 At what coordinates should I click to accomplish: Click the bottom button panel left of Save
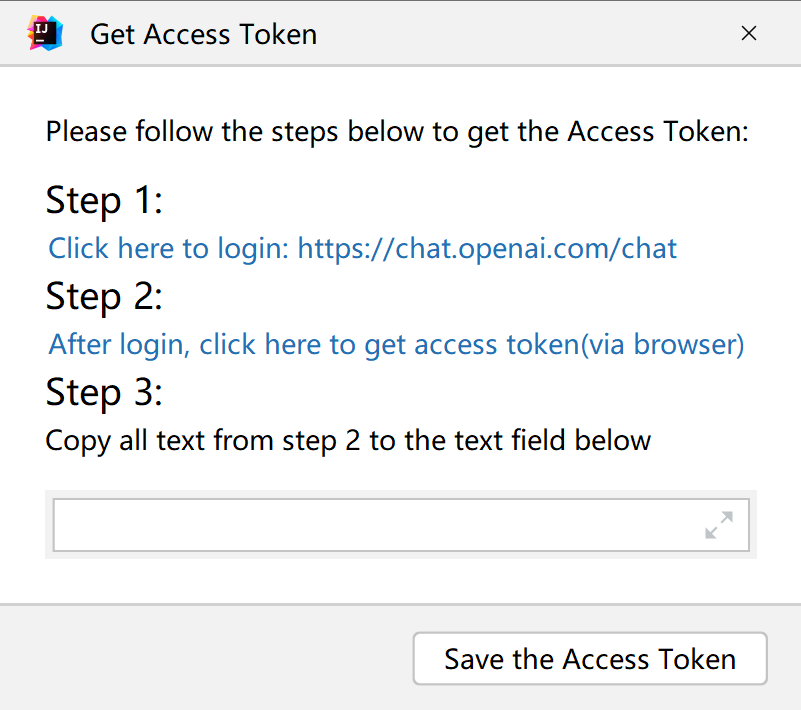coord(204,658)
